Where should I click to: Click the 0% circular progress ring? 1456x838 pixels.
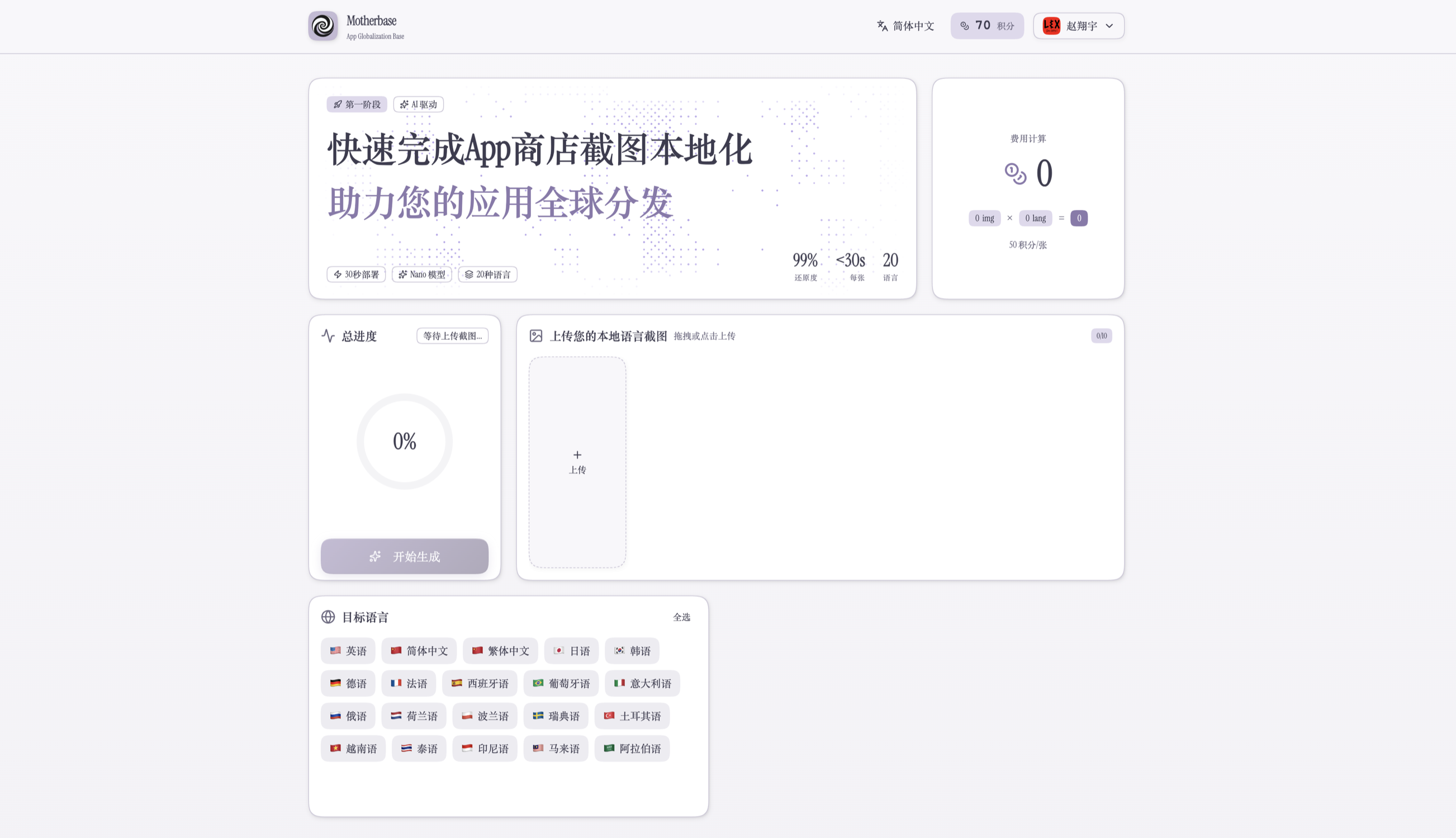tap(405, 442)
